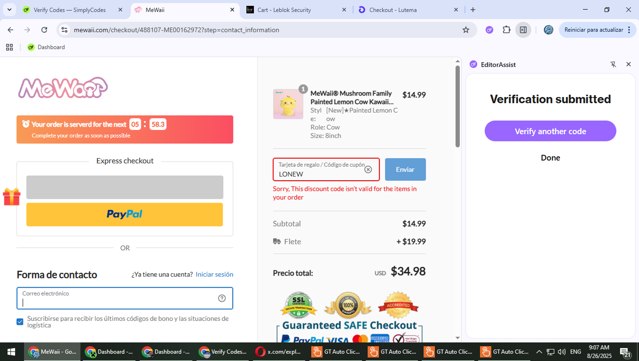Click the SSL secure badge

(298, 305)
